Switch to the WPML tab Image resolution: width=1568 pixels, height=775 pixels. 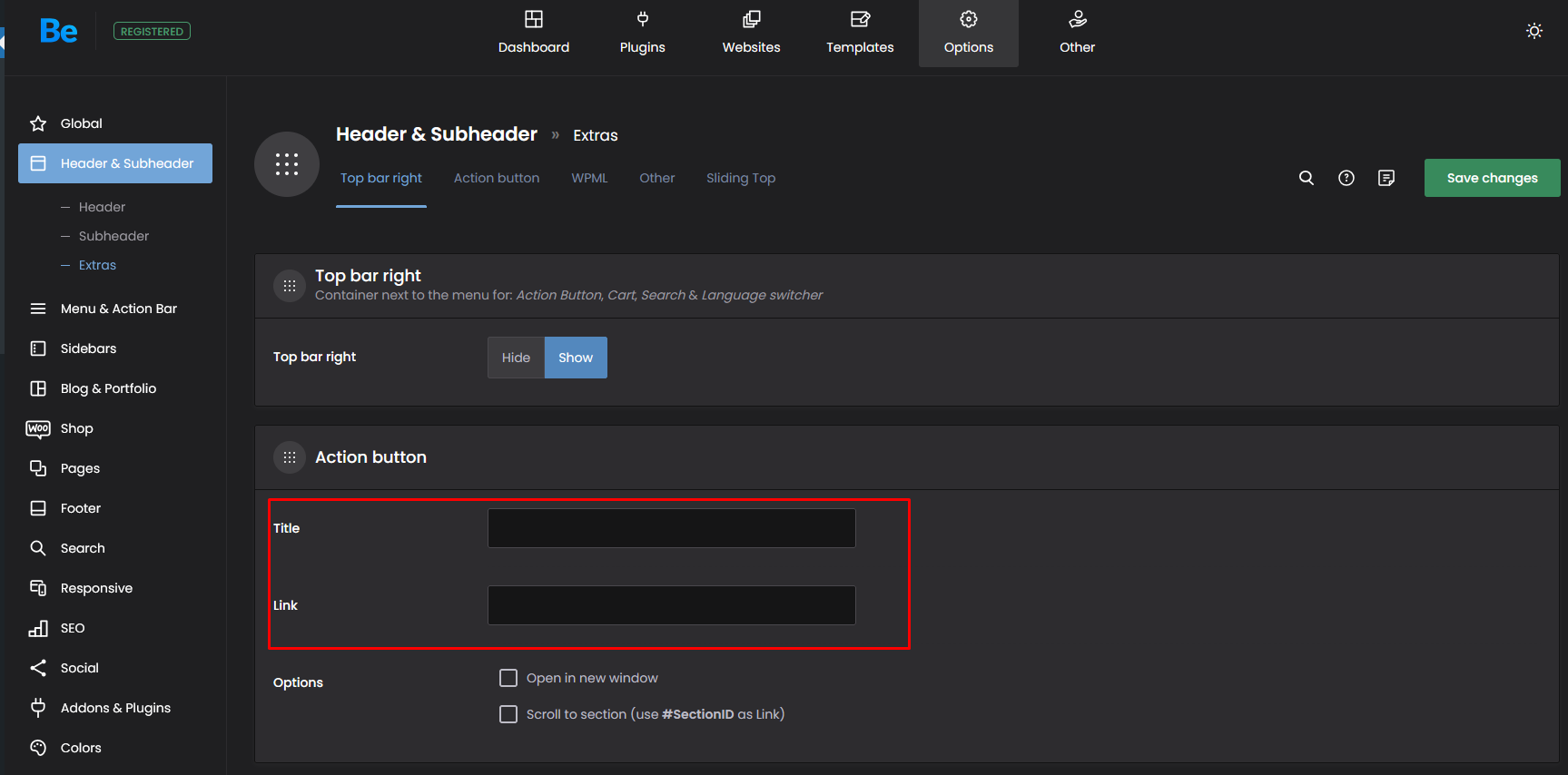(589, 178)
